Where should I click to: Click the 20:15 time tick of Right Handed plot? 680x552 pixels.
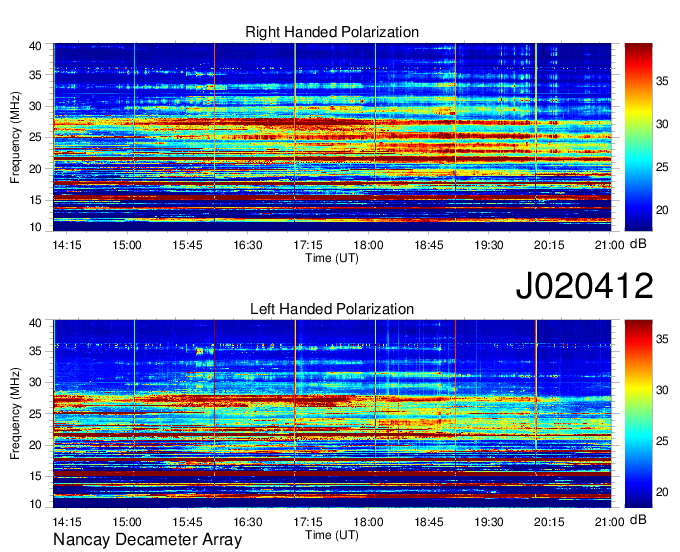549,245
